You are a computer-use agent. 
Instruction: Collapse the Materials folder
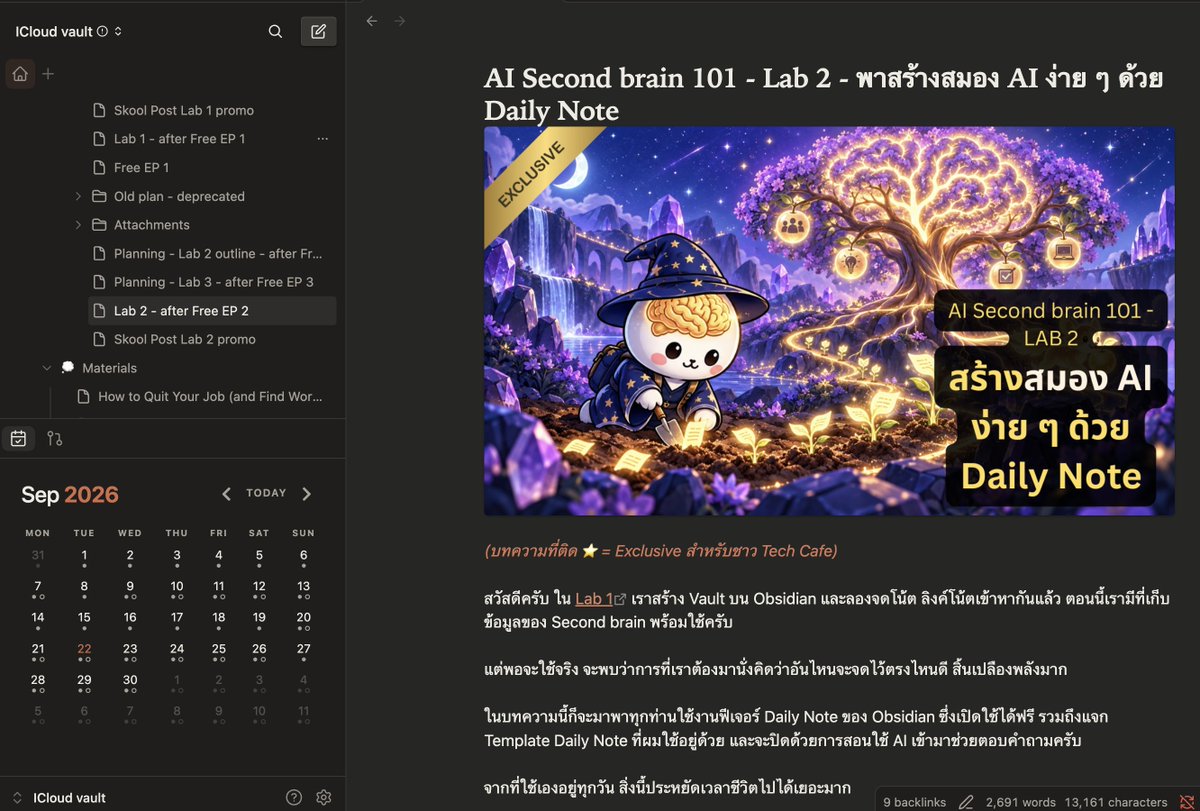click(47, 368)
